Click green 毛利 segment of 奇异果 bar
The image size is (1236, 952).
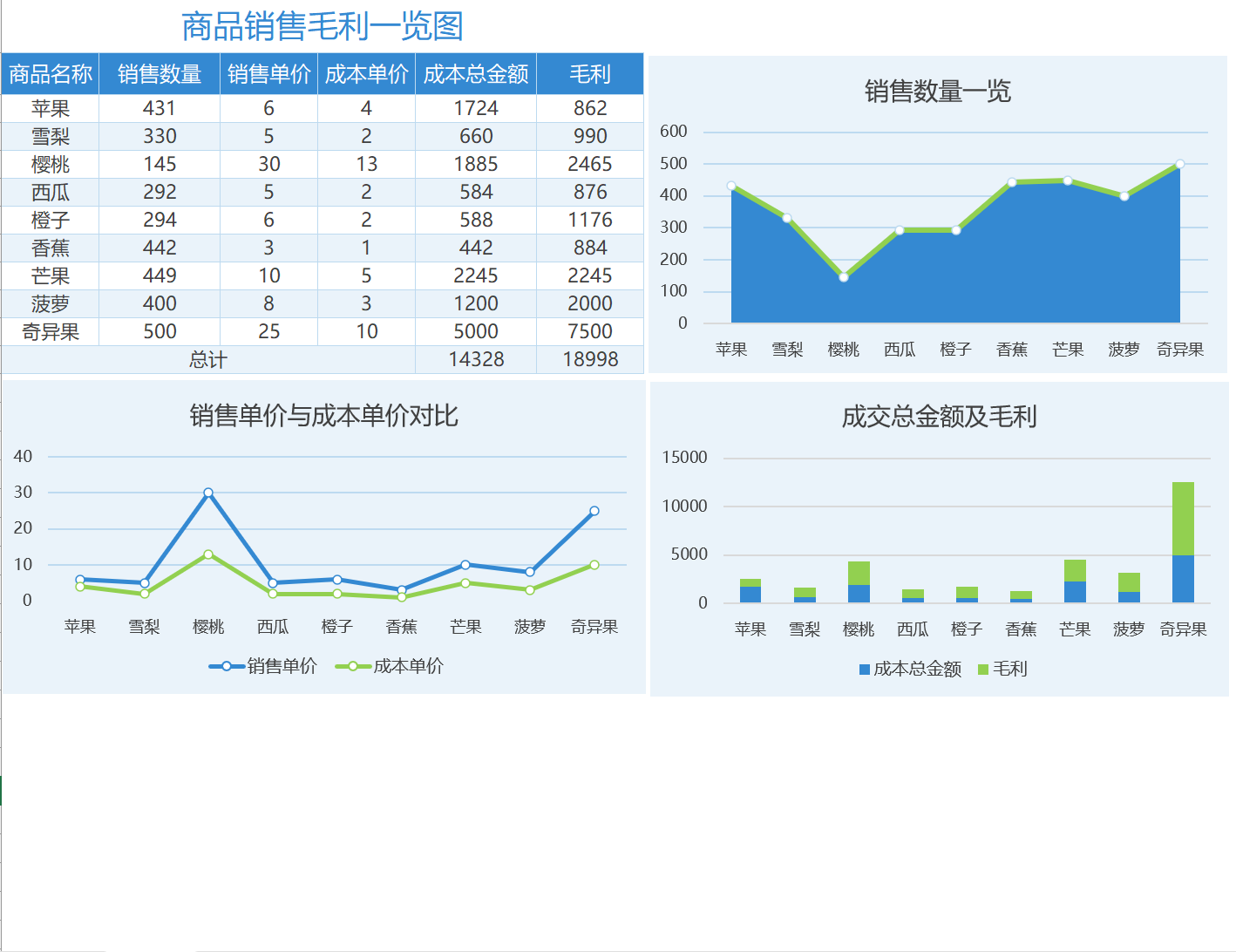point(1183,519)
